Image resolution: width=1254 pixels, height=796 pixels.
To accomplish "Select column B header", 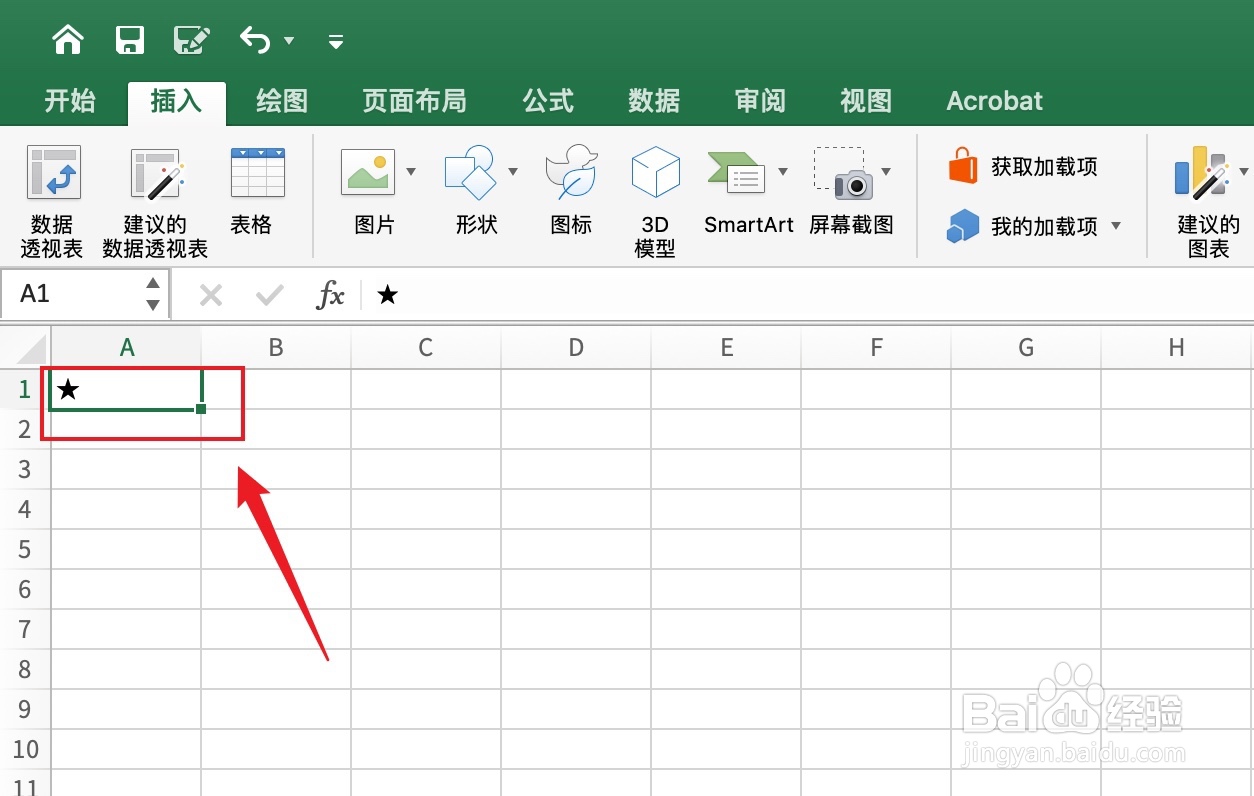I will pyautogui.click(x=276, y=348).
